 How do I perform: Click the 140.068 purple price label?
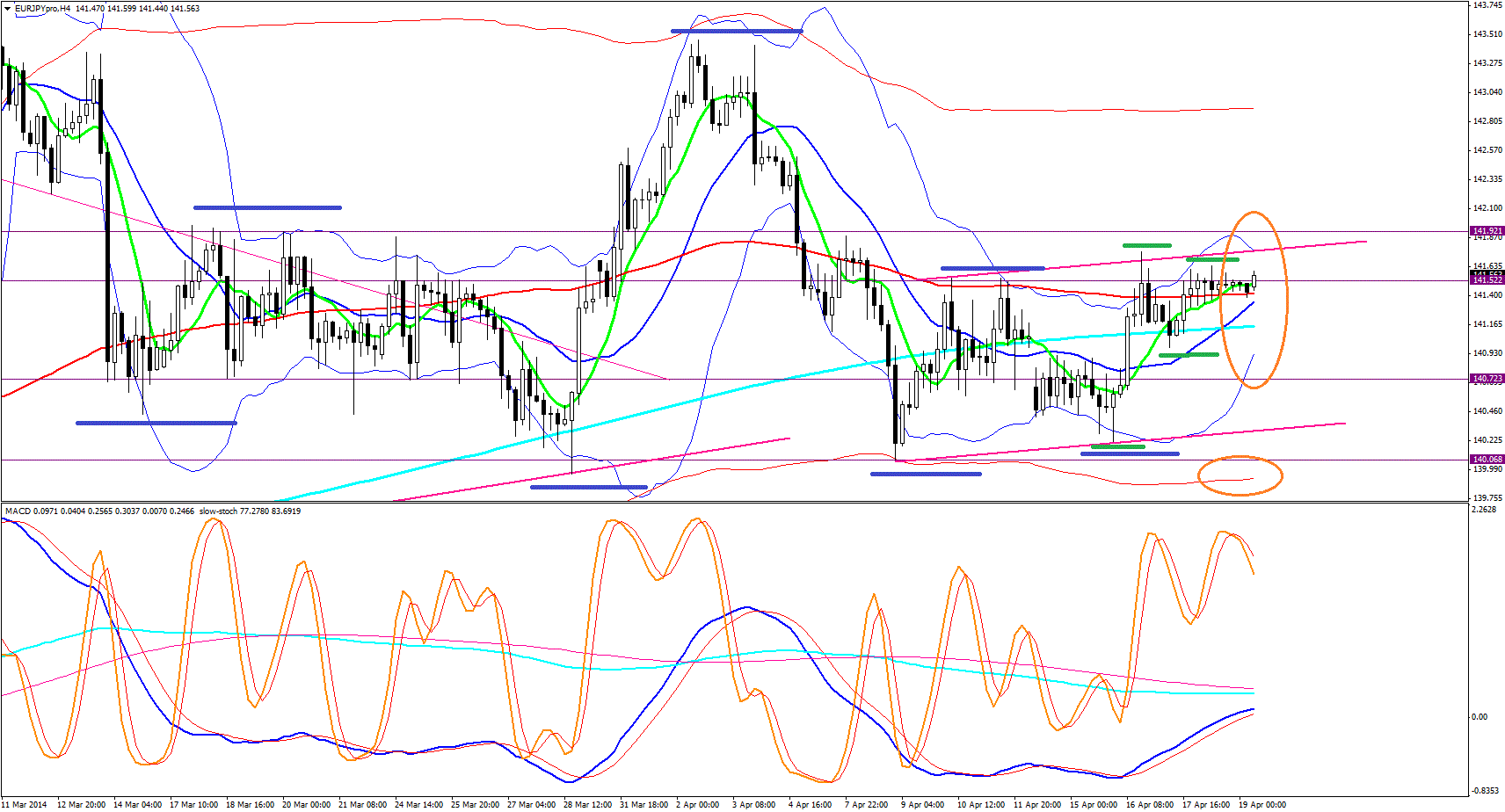1487,460
